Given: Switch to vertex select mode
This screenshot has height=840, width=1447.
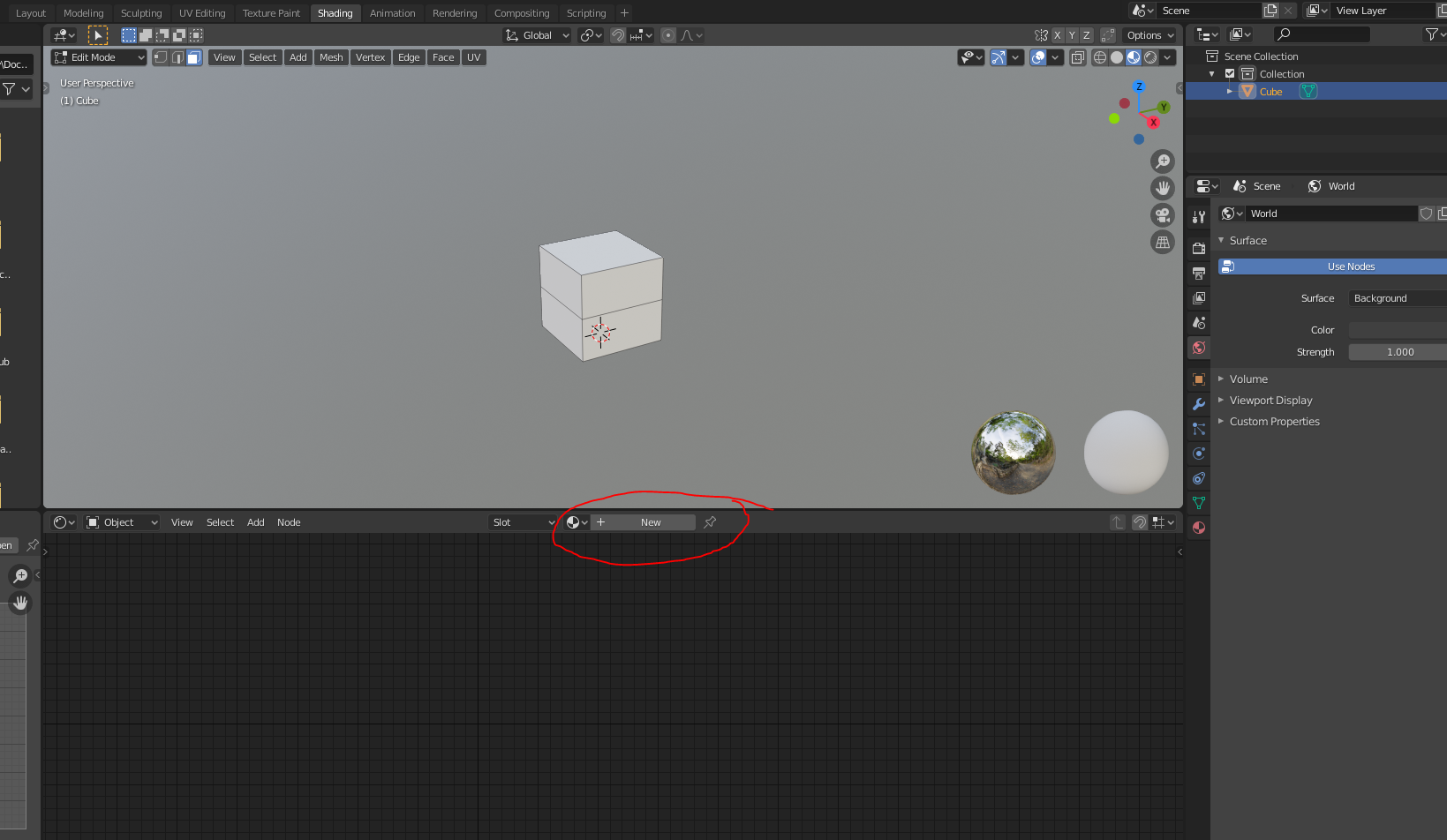Looking at the screenshot, I should pyautogui.click(x=161, y=57).
